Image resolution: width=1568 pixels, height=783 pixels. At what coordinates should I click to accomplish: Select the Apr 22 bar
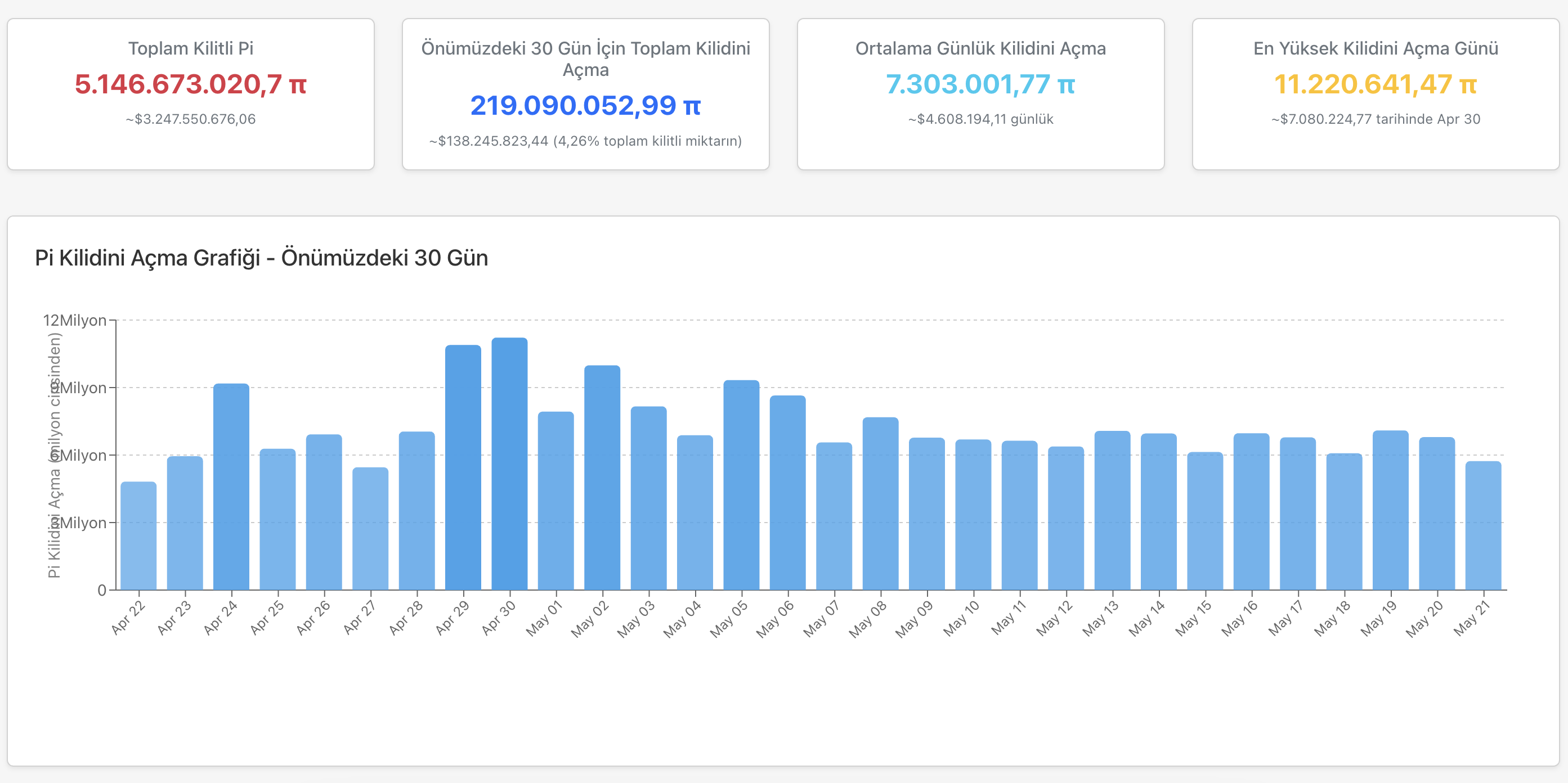[x=139, y=535]
